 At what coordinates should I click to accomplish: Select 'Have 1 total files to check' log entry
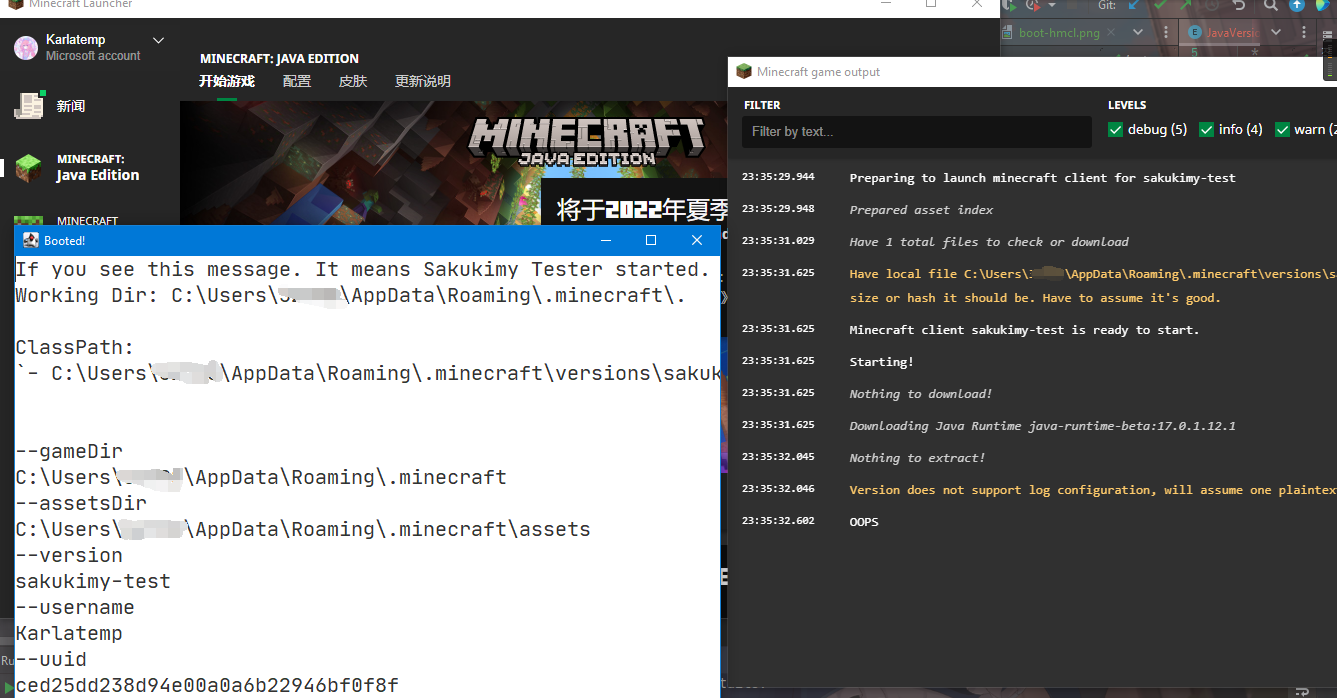pos(989,242)
